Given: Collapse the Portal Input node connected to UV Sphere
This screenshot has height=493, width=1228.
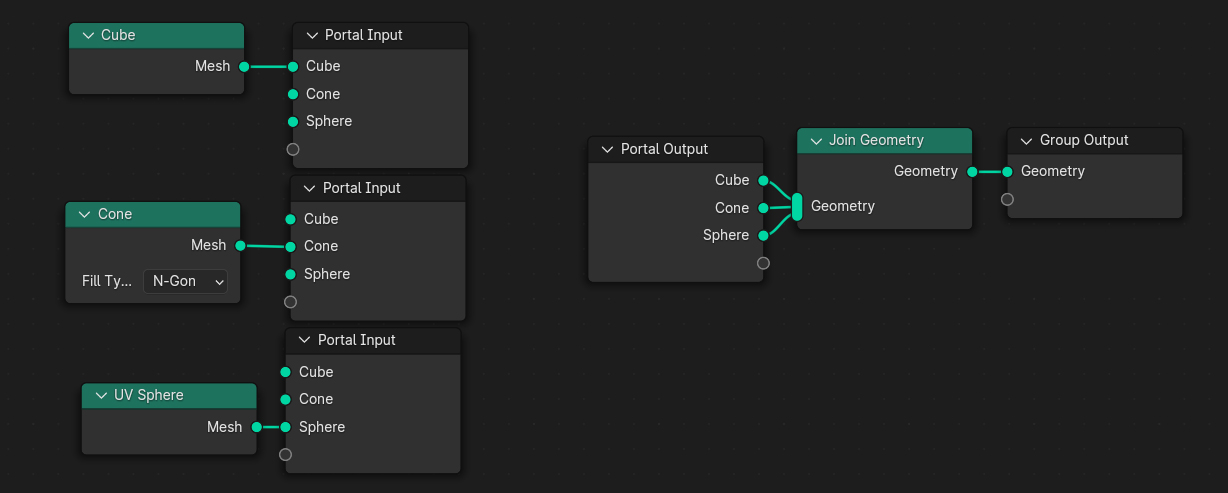Looking at the screenshot, I should [304, 340].
